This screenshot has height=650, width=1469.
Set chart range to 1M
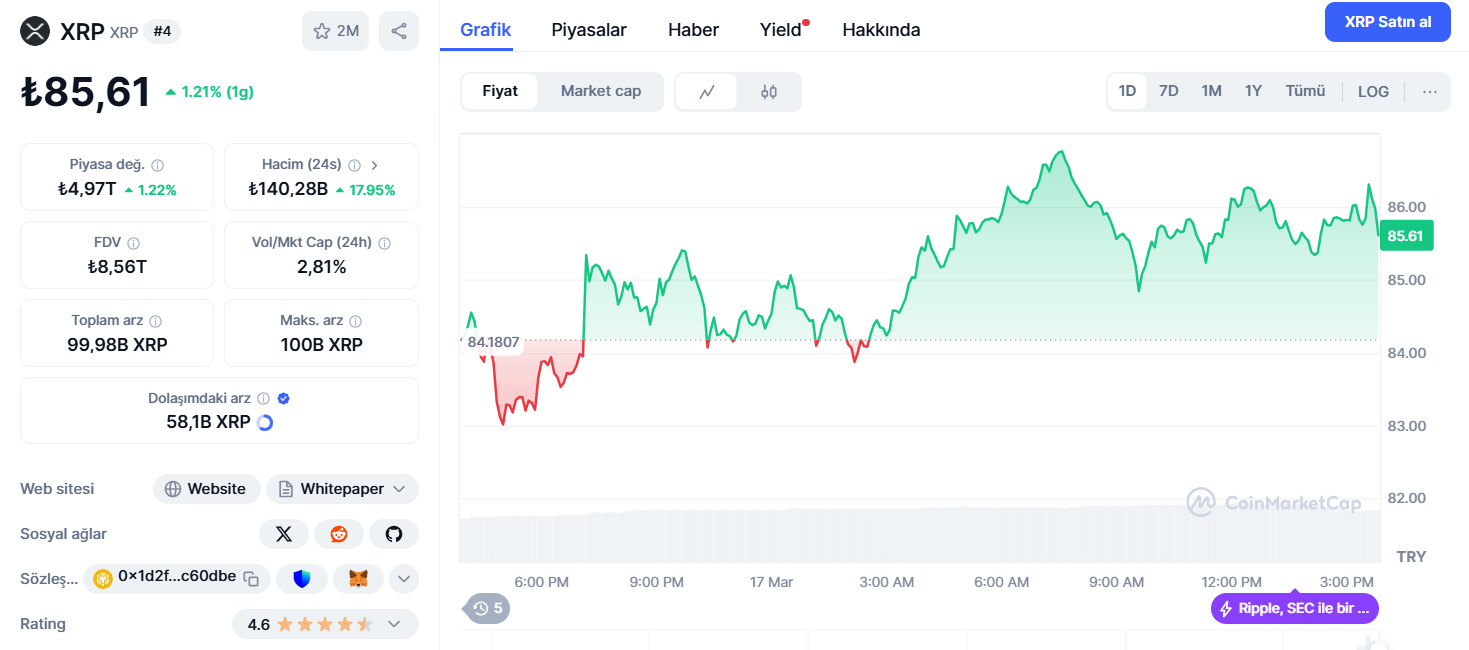(x=1212, y=91)
